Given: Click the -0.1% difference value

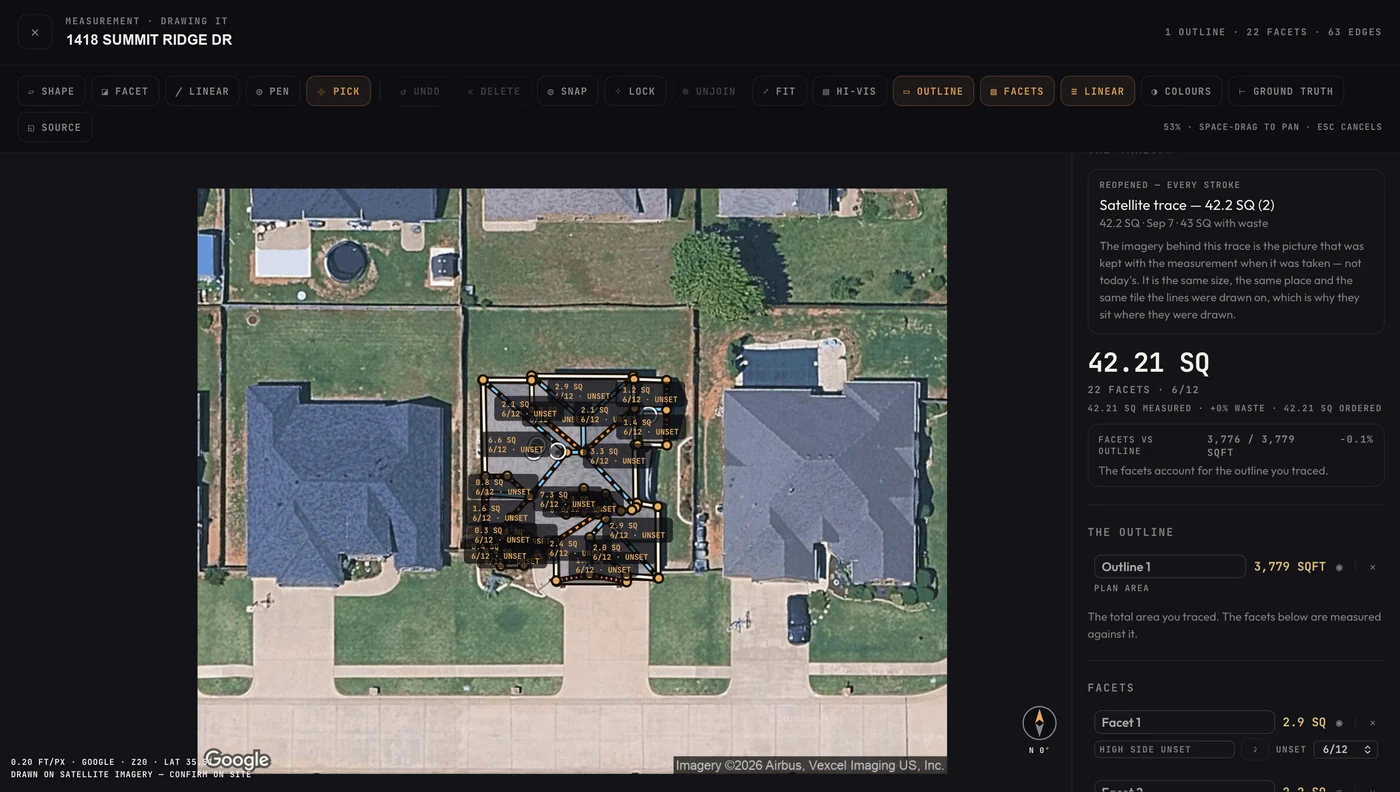Looking at the screenshot, I should click(1356, 439).
